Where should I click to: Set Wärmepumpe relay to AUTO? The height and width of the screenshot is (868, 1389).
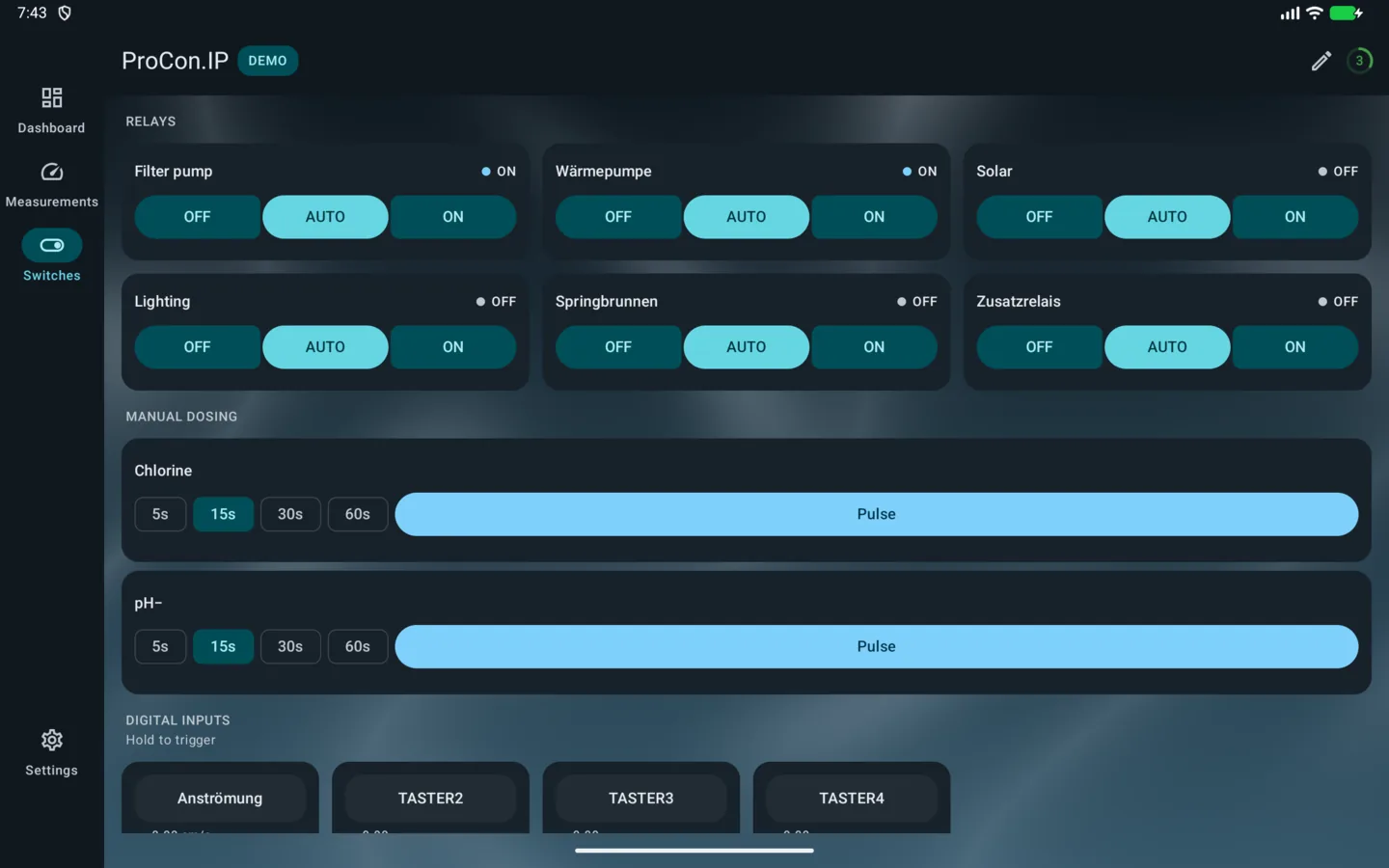[x=747, y=217]
